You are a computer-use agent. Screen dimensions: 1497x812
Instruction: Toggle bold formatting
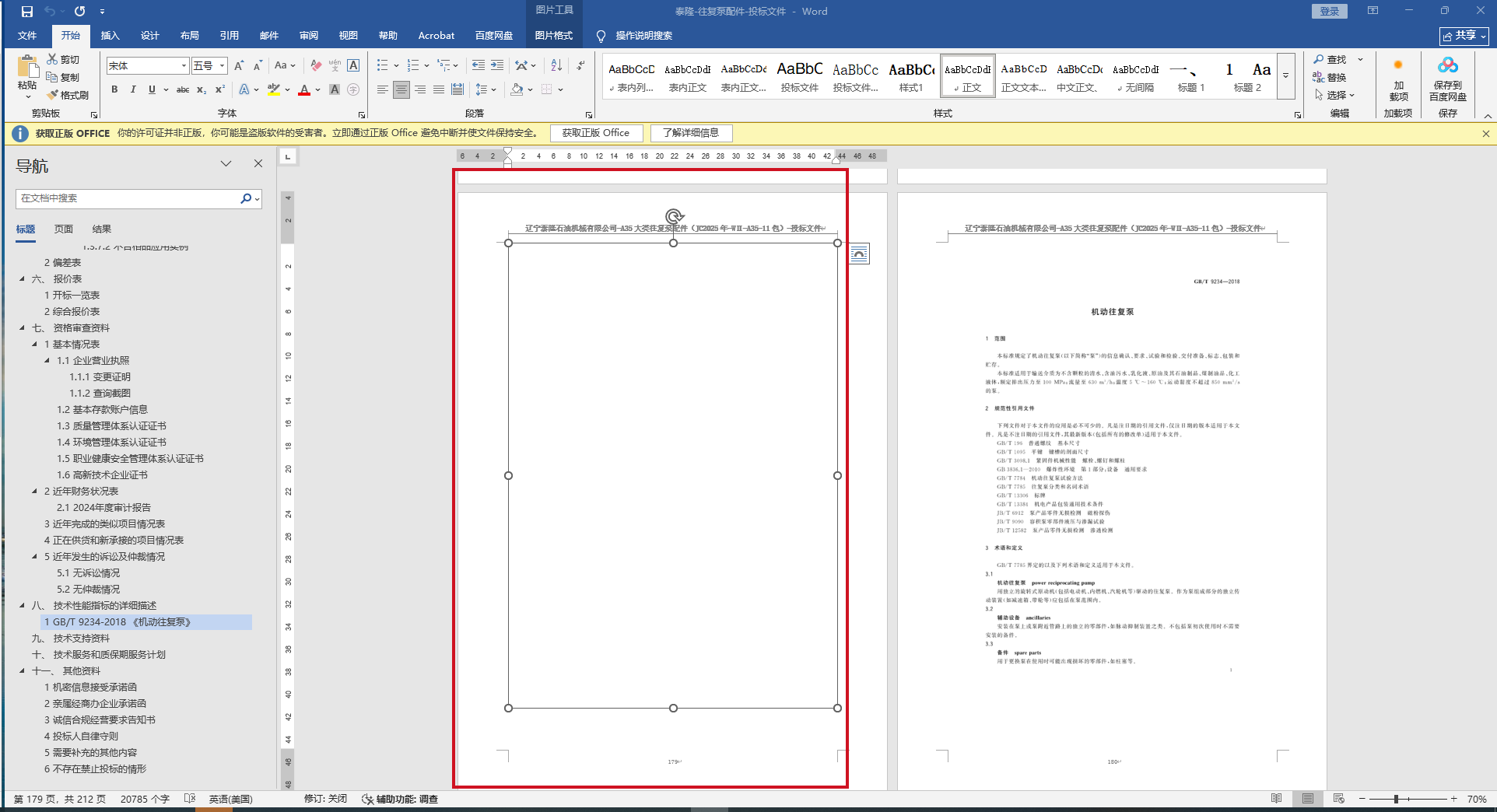click(114, 90)
